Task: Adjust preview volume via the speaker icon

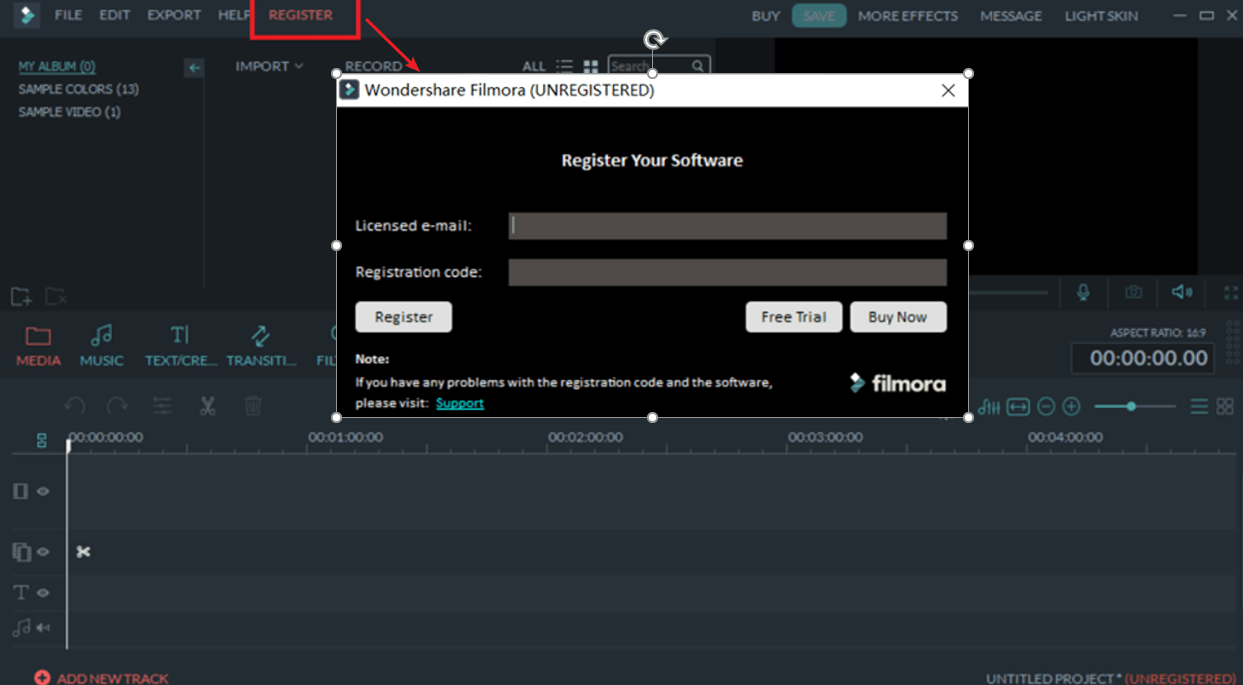Action: coord(1182,292)
